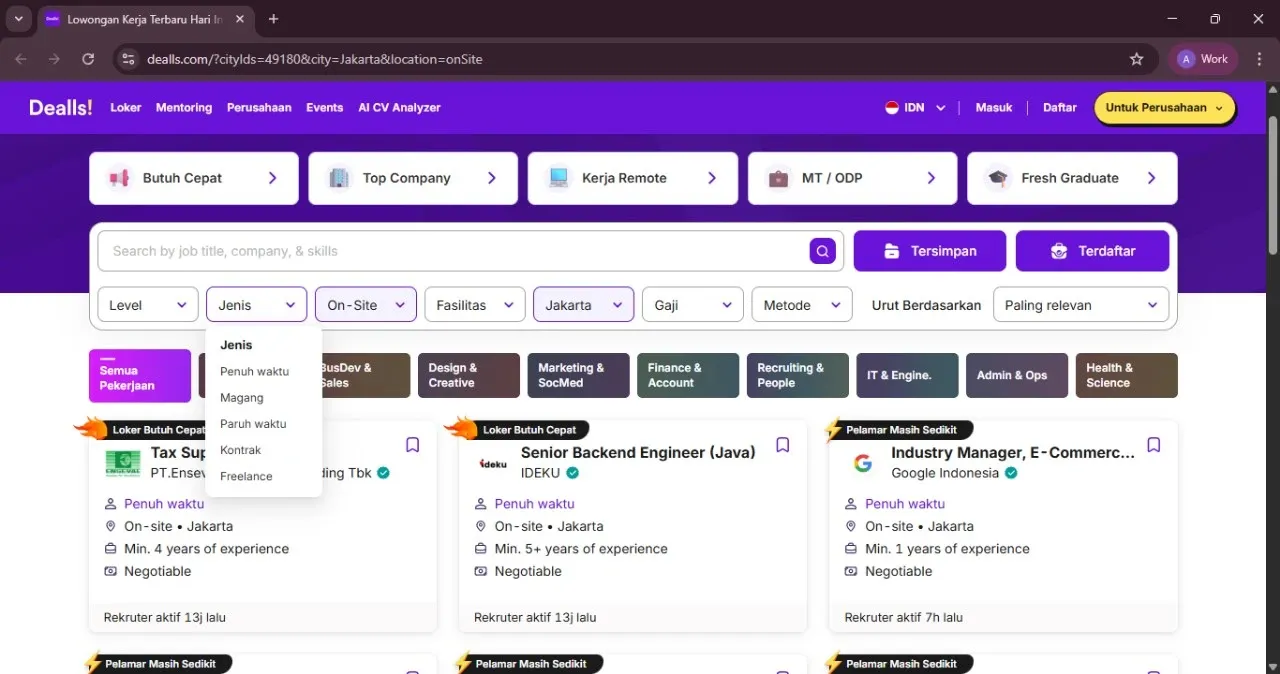Select Penuh waktu from Jenis list
This screenshot has width=1280, height=674.
(x=255, y=371)
